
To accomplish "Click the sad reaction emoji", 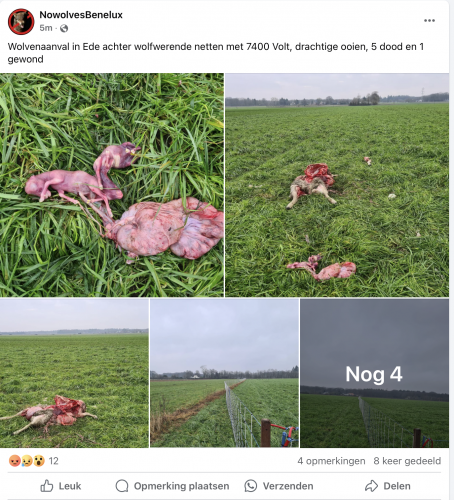I will [x=27, y=461].
